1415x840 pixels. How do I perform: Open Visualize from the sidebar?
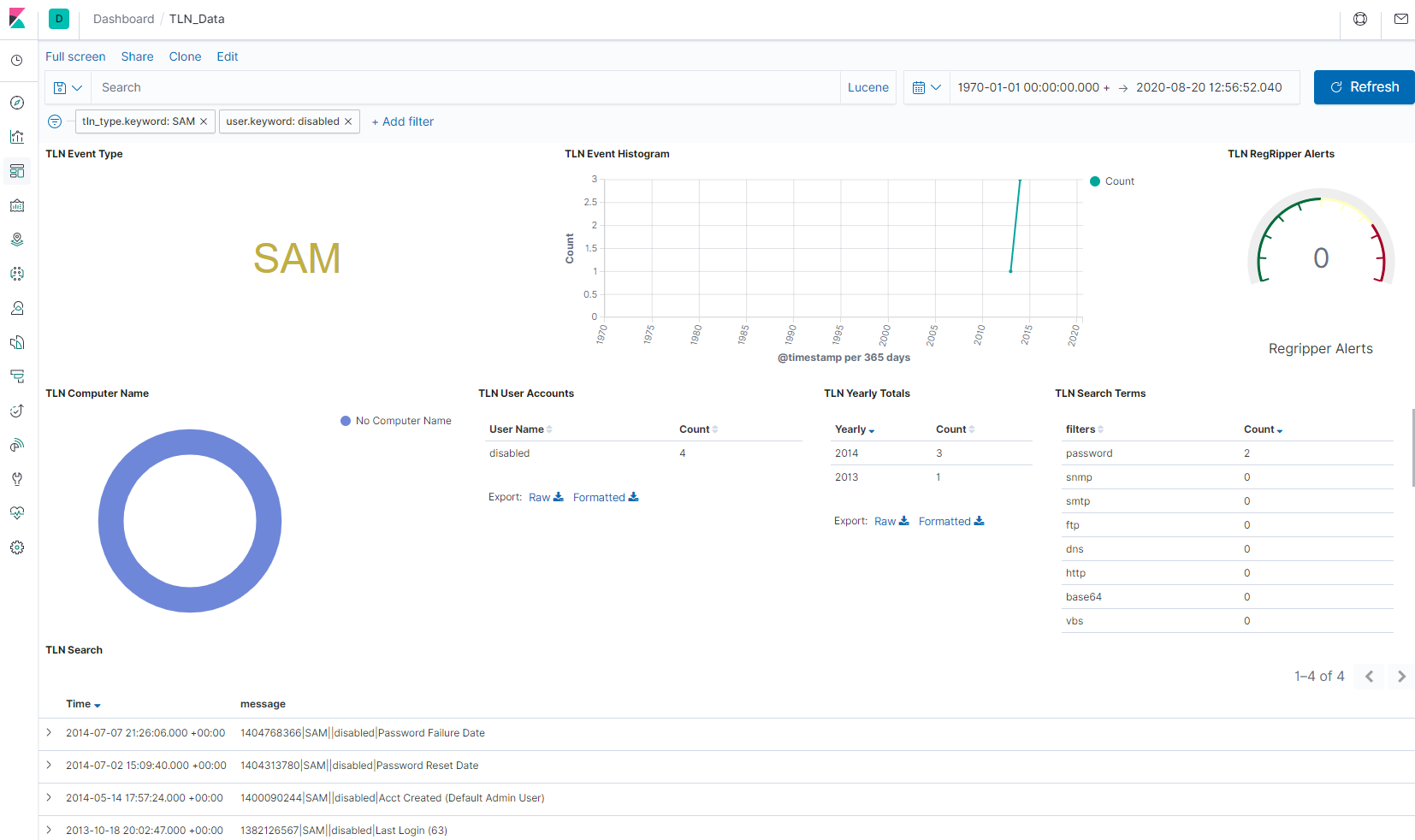click(x=17, y=137)
